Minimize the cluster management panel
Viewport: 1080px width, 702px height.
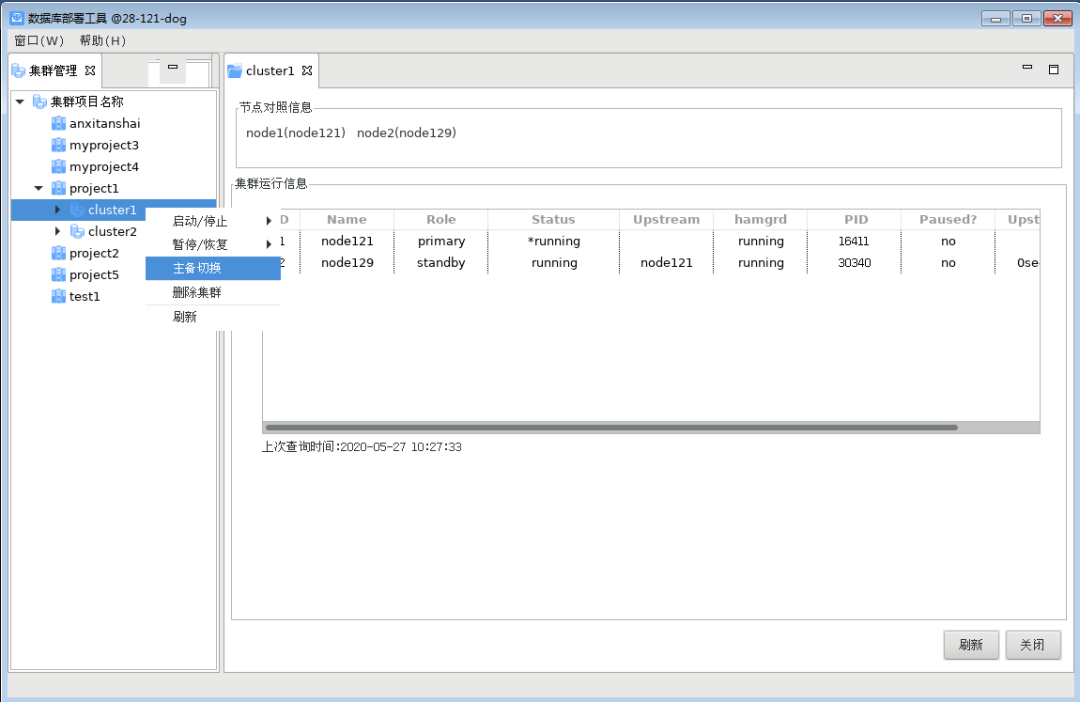pyautogui.click(x=173, y=67)
